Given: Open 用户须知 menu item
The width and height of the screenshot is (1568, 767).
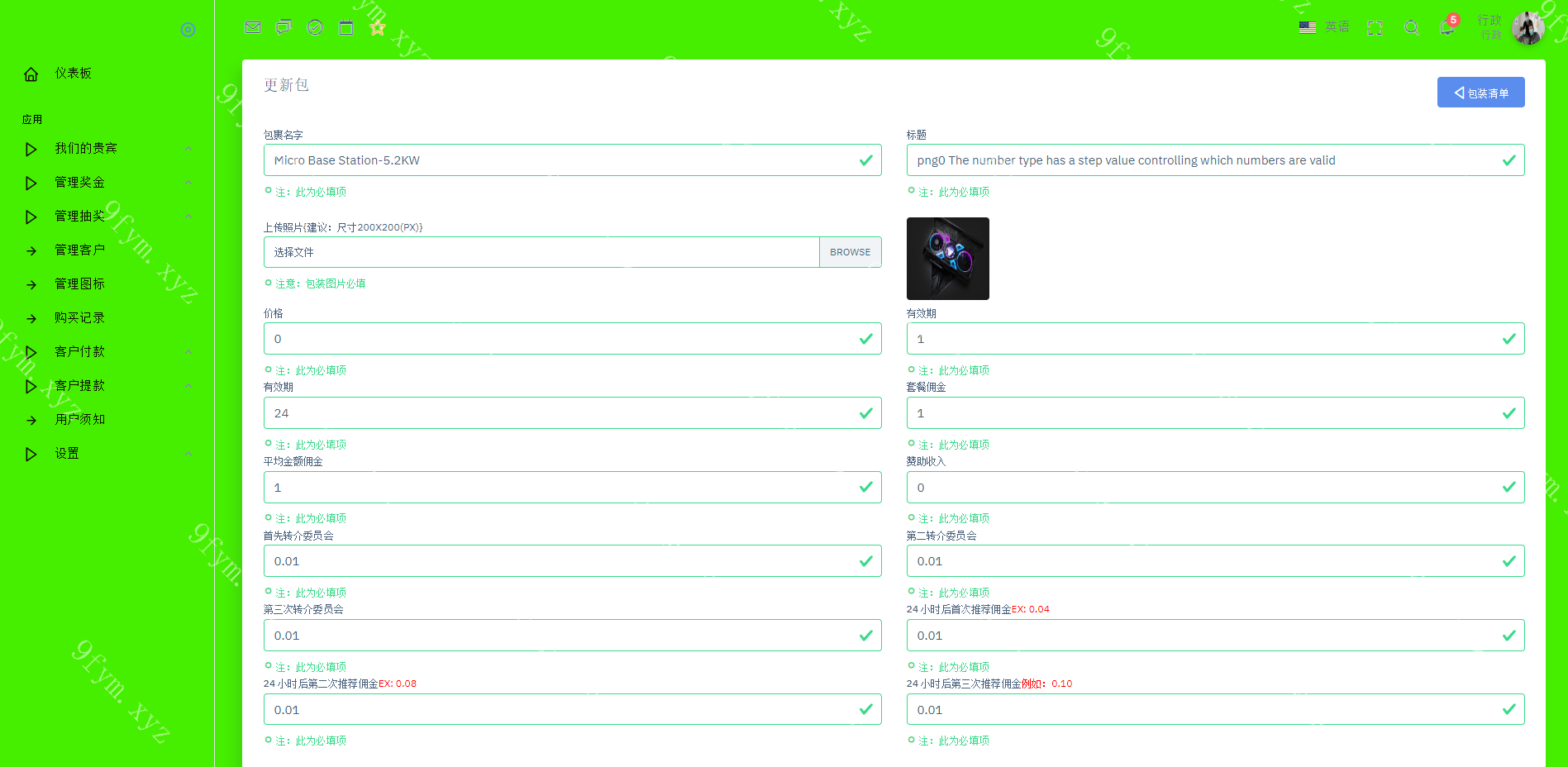Looking at the screenshot, I should (x=80, y=419).
